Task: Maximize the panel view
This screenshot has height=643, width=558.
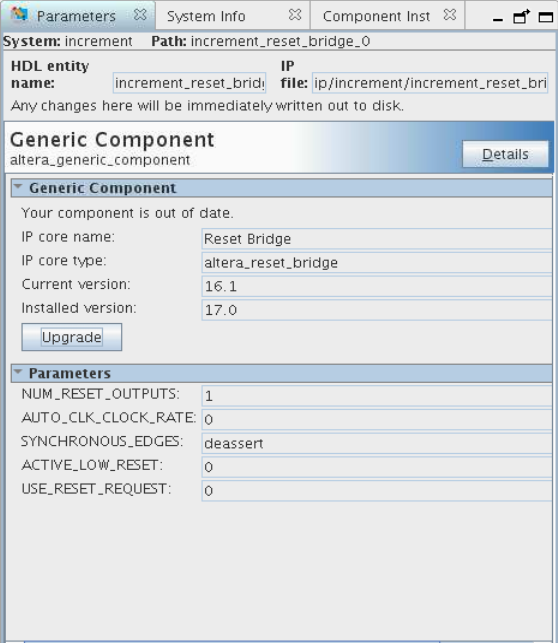Action: [x=546, y=17]
